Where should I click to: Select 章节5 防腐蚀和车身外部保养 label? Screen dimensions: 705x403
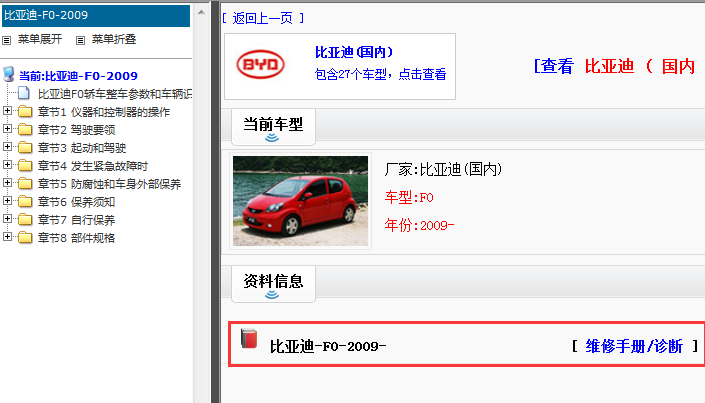[109, 184]
